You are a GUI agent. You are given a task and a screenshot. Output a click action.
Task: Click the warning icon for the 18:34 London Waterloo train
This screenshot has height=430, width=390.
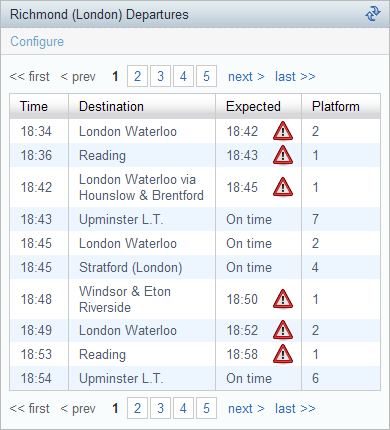[283, 131]
